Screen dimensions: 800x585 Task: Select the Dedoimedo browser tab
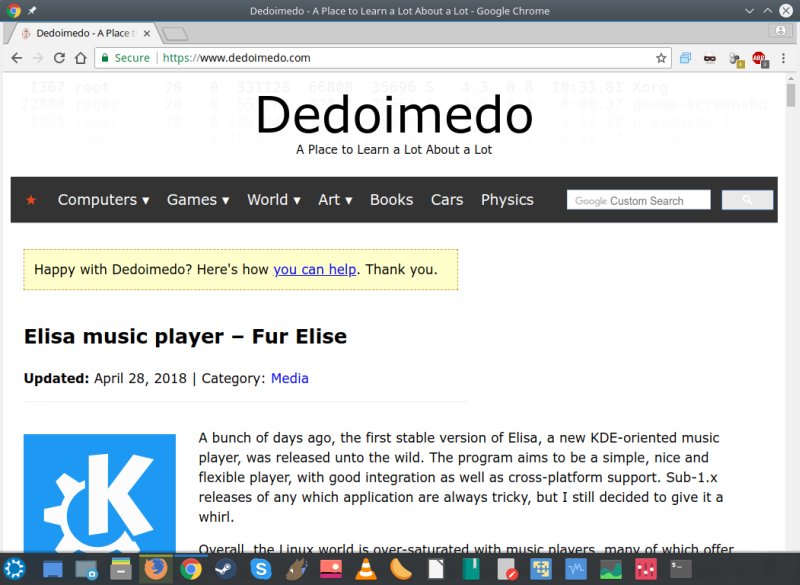click(84, 34)
